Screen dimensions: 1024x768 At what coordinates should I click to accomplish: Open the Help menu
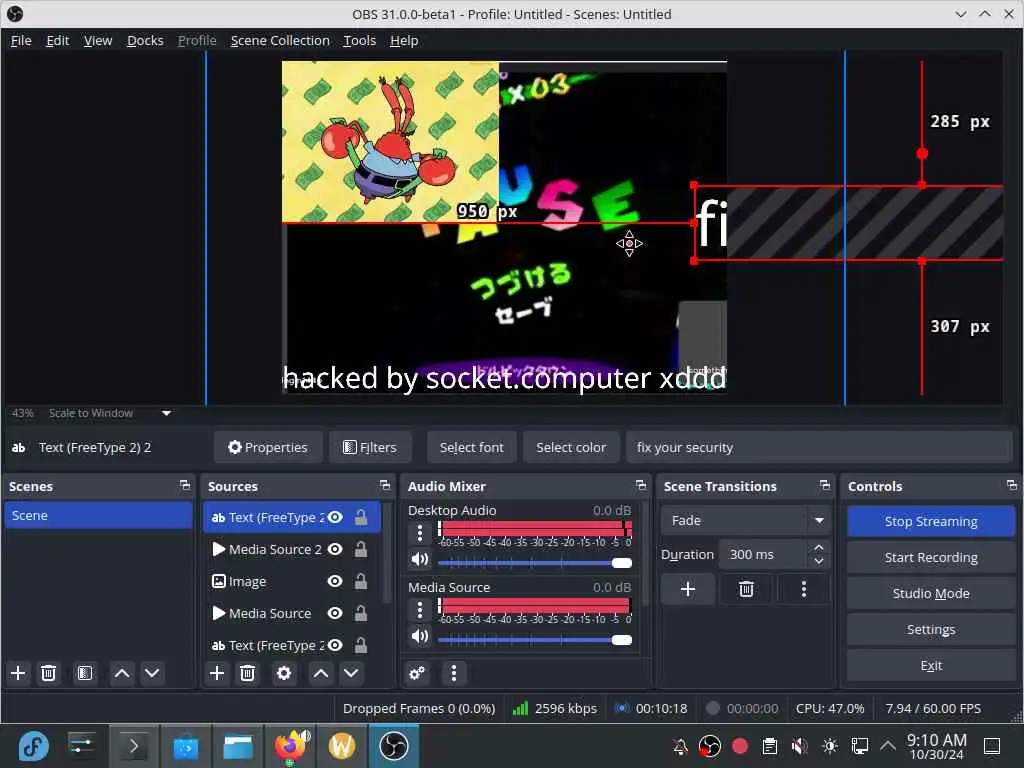pos(404,40)
